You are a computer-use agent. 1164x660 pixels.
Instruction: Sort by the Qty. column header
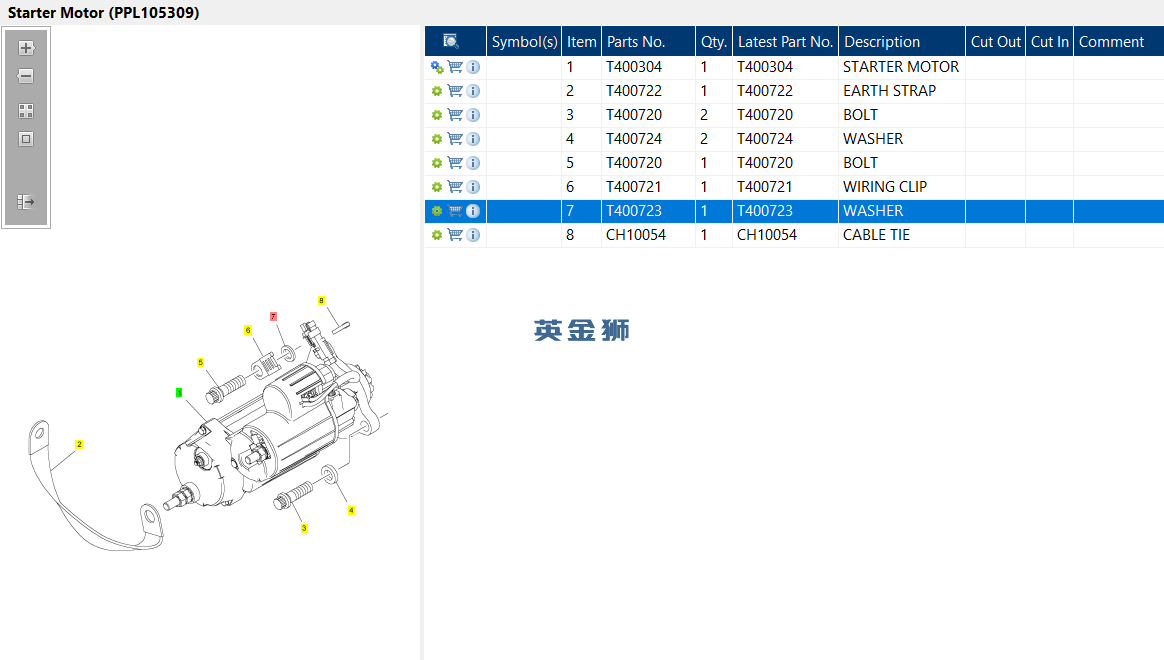coord(714,42)
